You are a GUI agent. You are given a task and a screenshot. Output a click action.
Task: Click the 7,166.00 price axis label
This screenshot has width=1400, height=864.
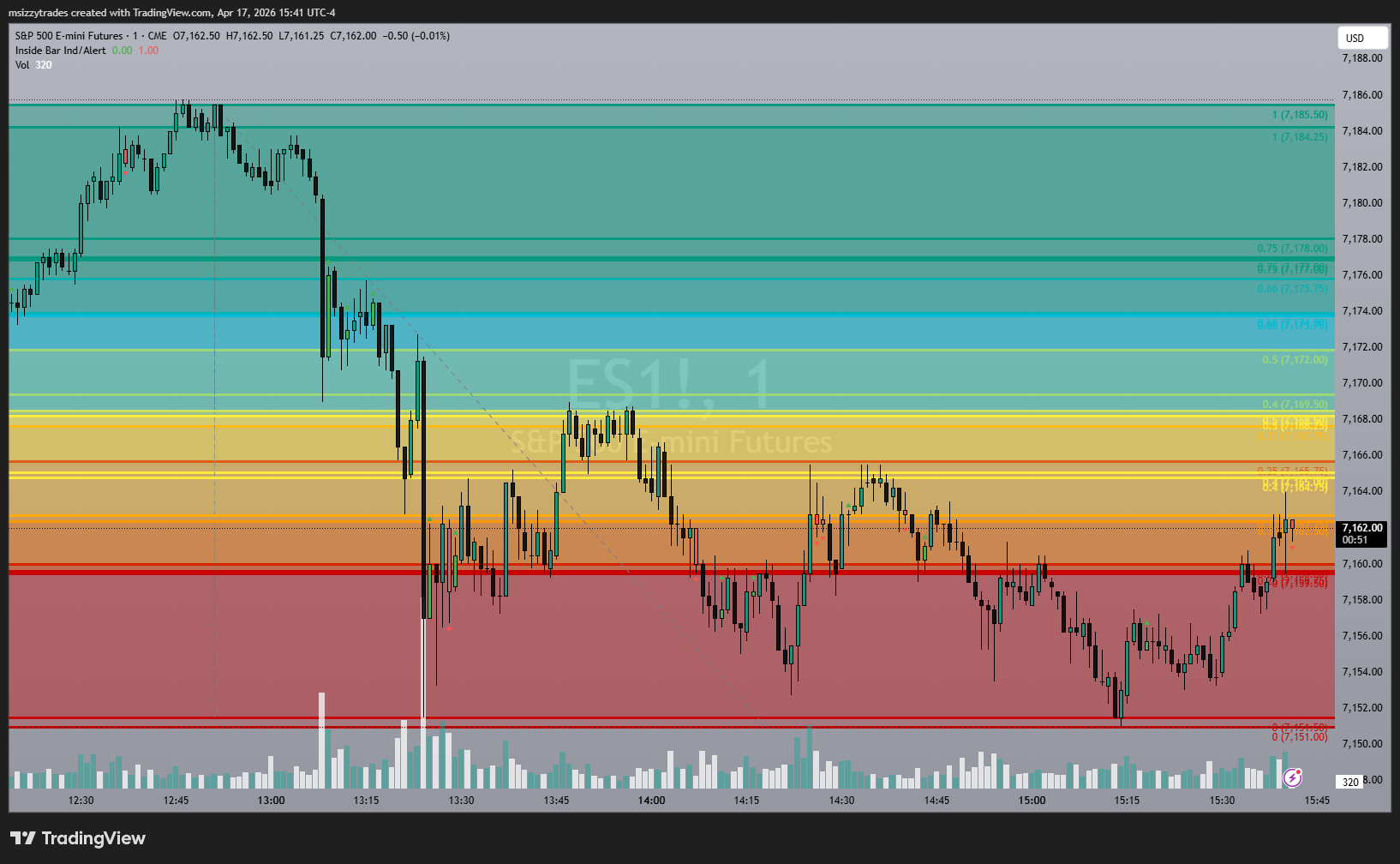(1362, 455)
